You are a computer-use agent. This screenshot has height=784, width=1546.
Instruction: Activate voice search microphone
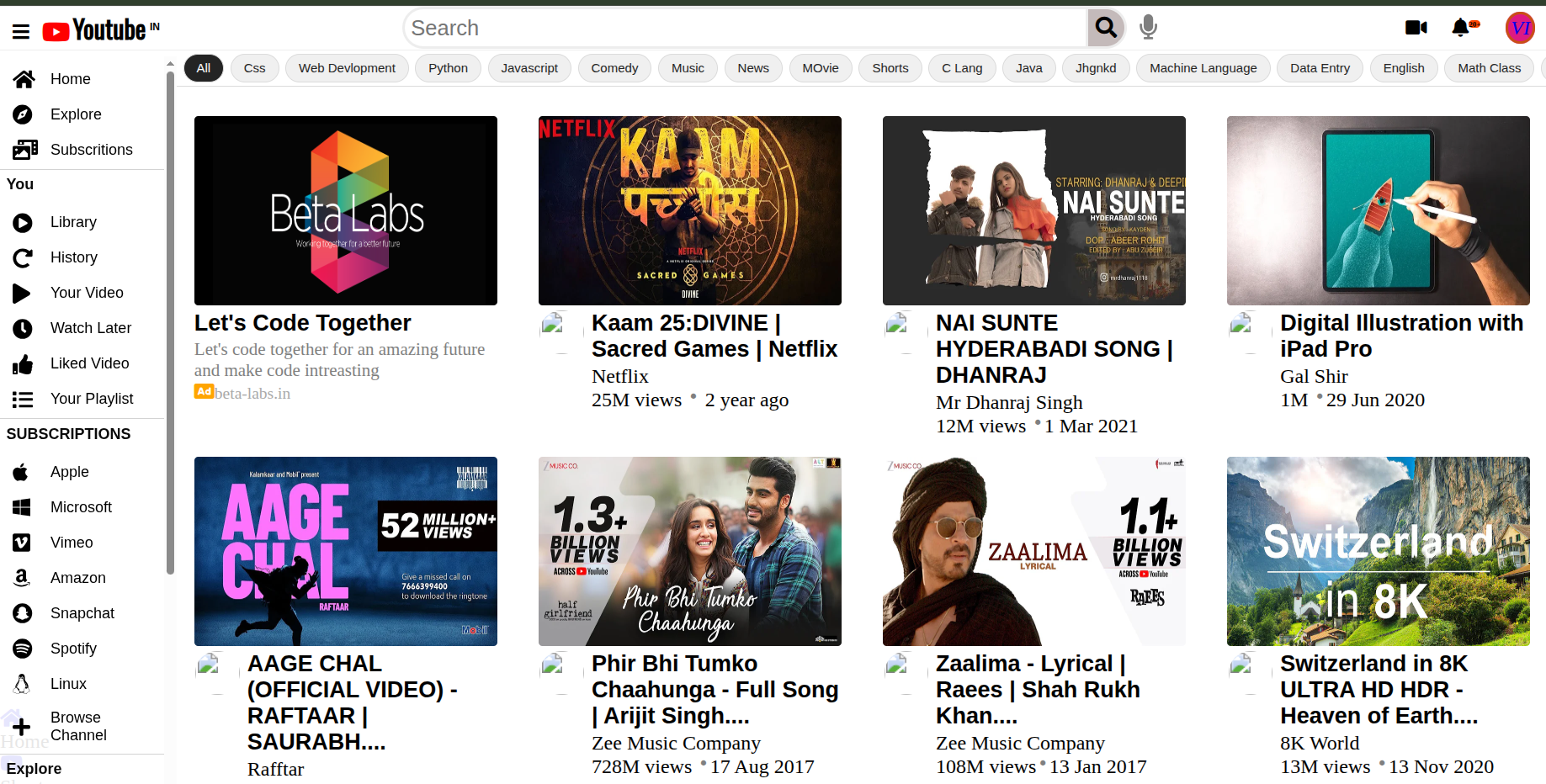[1148, 29]
